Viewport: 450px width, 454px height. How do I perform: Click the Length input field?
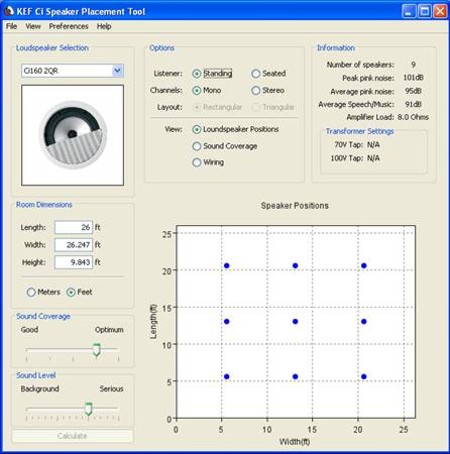point(74,227)
